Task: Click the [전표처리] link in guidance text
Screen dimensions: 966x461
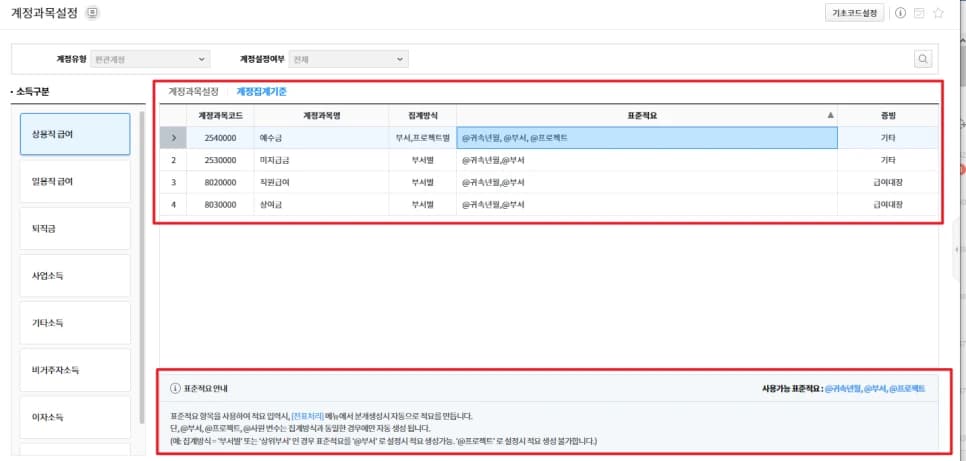Action: 307,417
